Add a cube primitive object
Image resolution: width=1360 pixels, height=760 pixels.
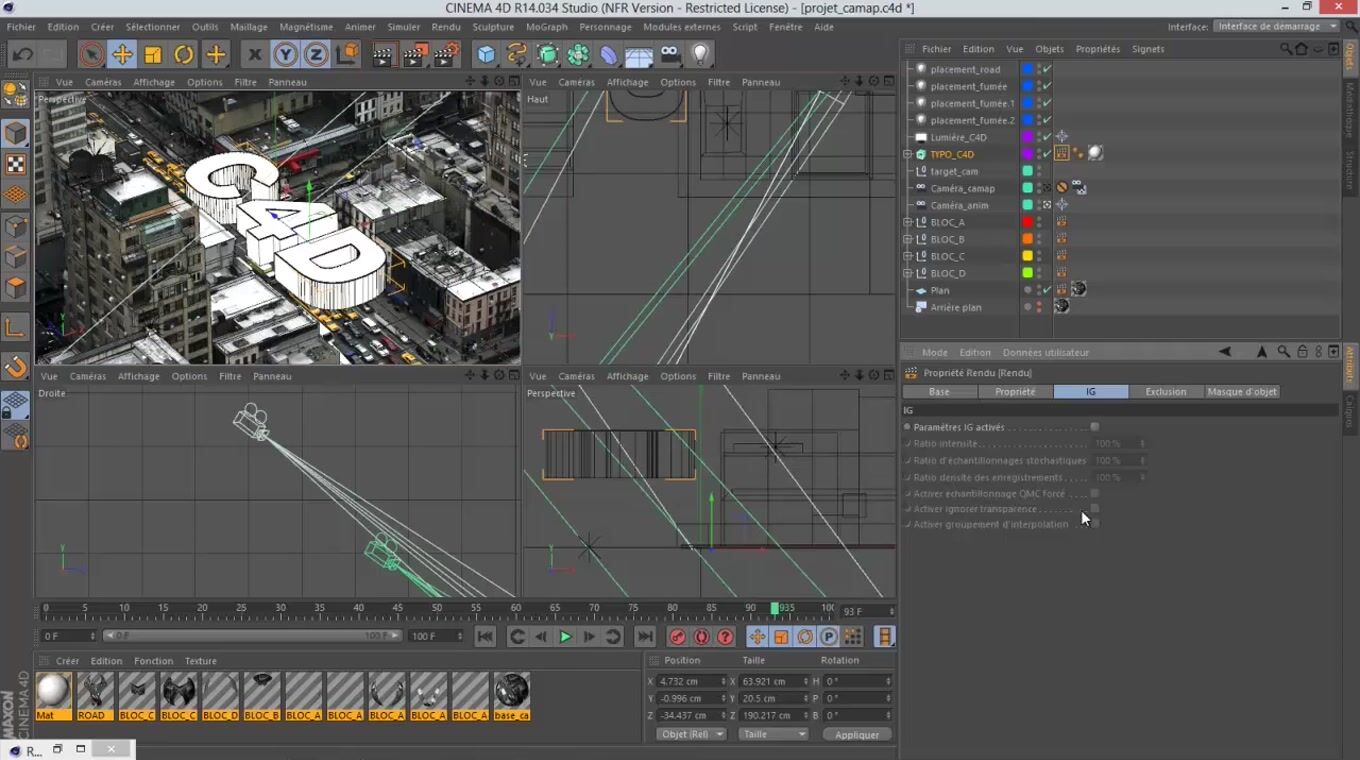click(x=486, y=54)
